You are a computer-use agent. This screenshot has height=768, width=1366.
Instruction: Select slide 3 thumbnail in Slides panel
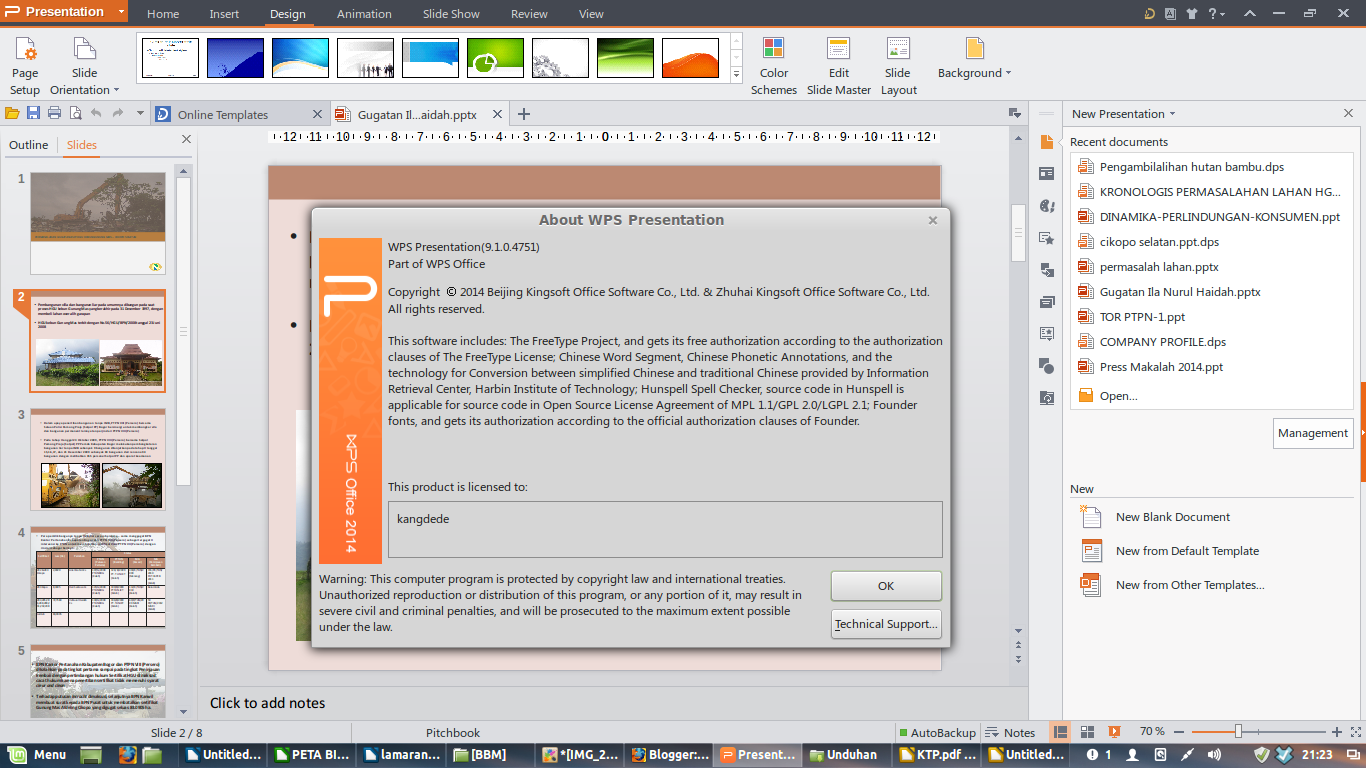[x=98, y=460]
